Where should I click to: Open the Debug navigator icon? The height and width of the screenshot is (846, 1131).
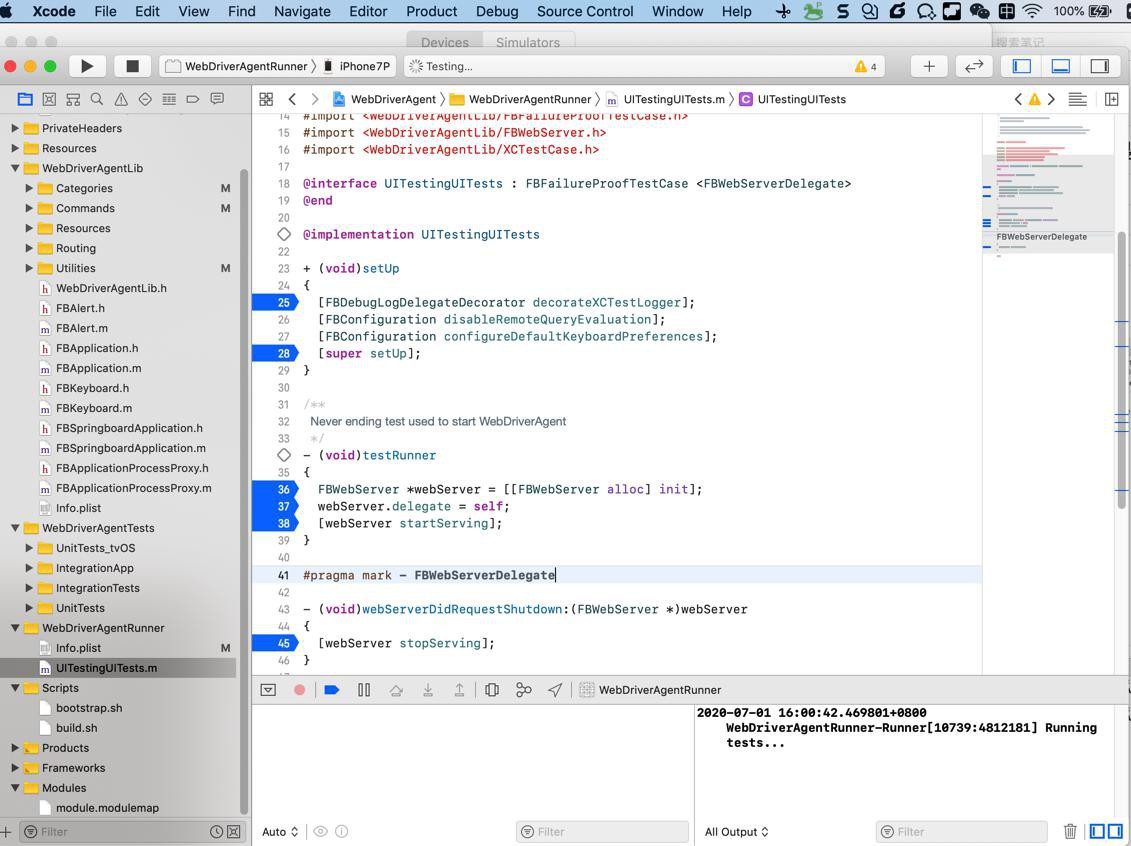169,100
